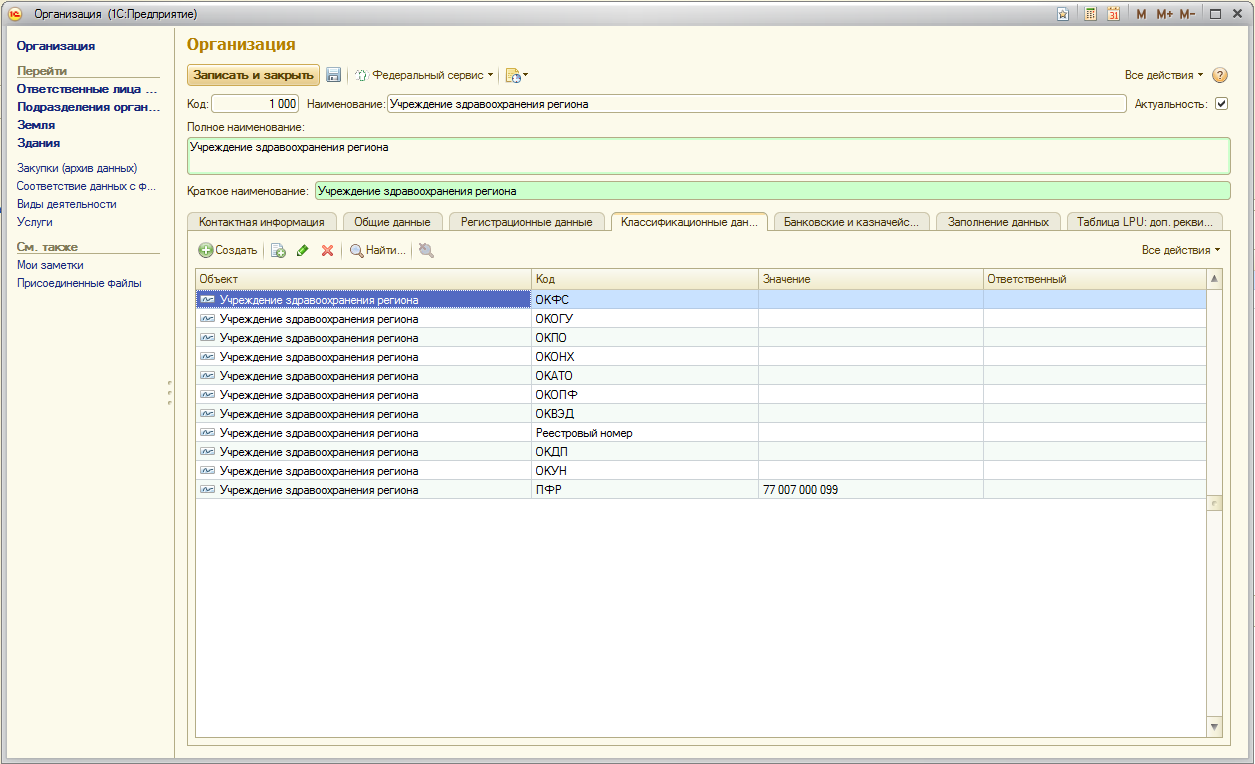
Task: Open the Регистрационные данные tab
Action: tap(526, 222)
